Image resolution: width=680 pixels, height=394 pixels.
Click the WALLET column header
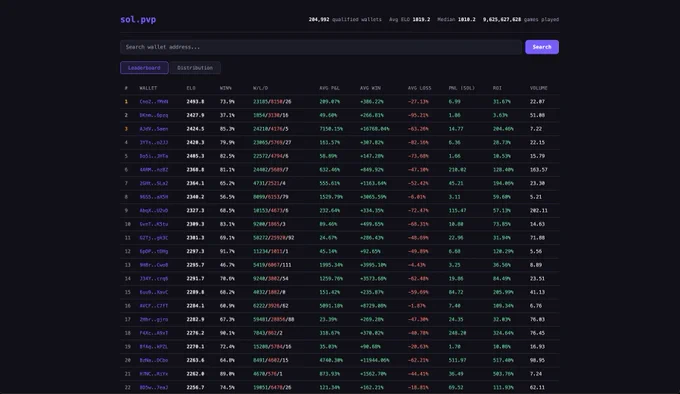tap(148, 88)
